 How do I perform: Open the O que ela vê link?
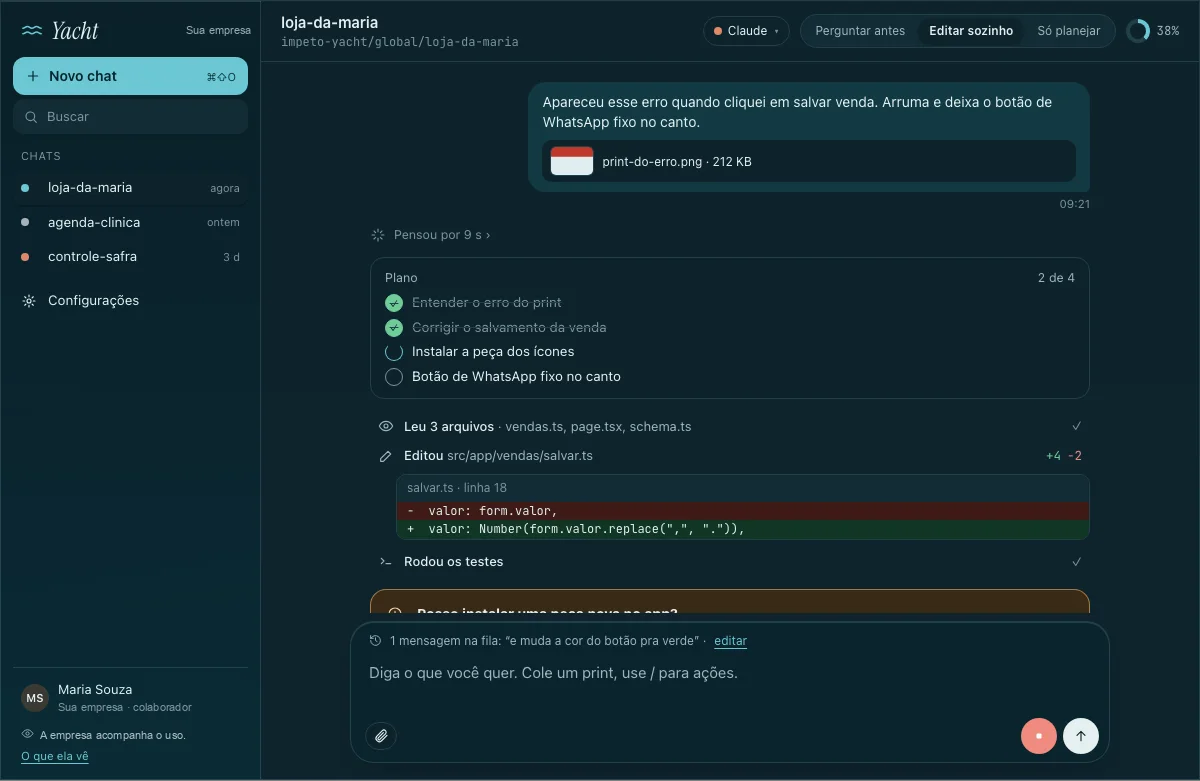coord(55,757)
